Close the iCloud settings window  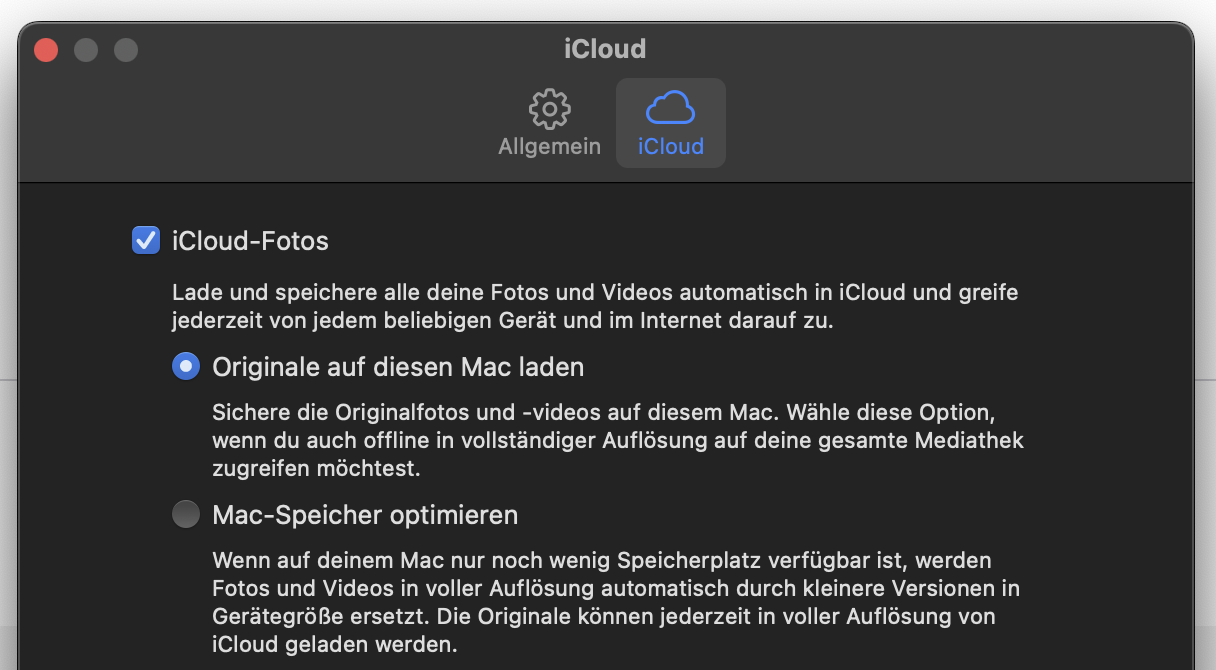click(46, 49)
